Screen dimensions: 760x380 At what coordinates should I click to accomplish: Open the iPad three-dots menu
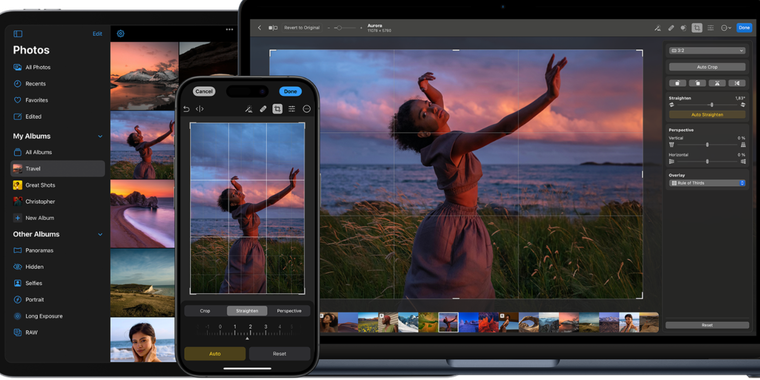[229, 30]
